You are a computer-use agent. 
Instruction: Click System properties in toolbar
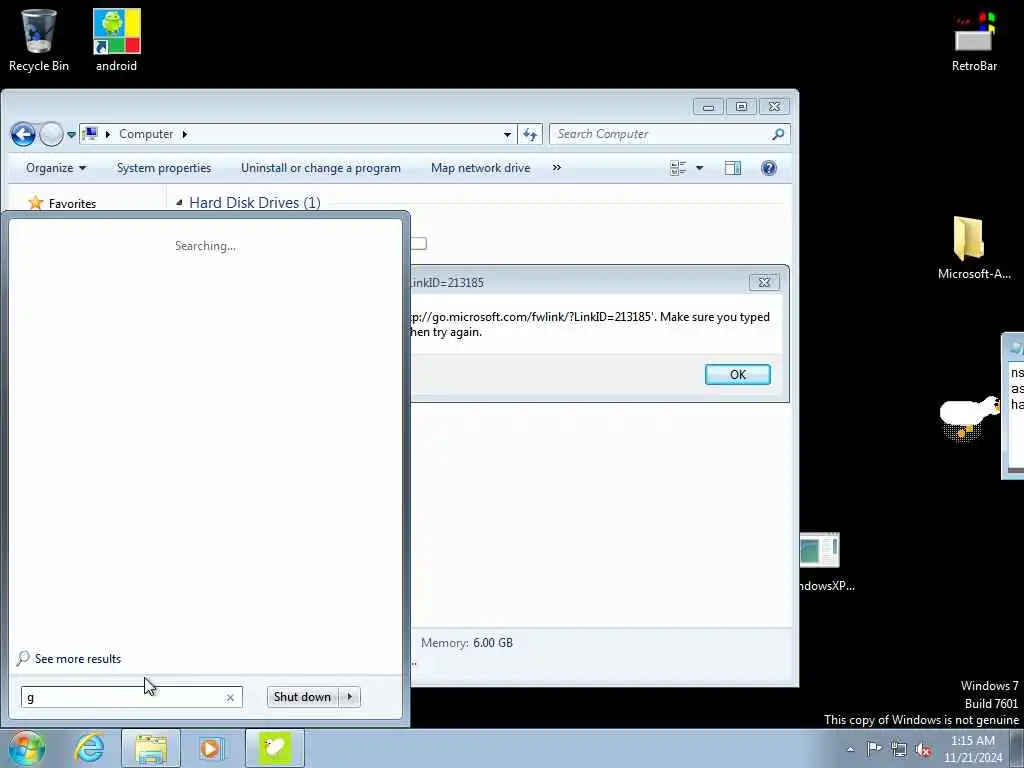click(x=164, y=168)
